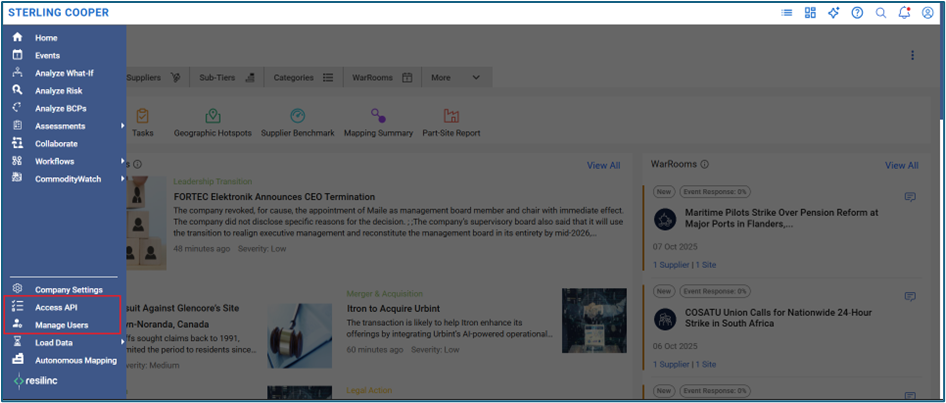Viewport: 946px width, 403px height.
Task: Open Autonomous Mapping menu item
Action: coord(76,360)
